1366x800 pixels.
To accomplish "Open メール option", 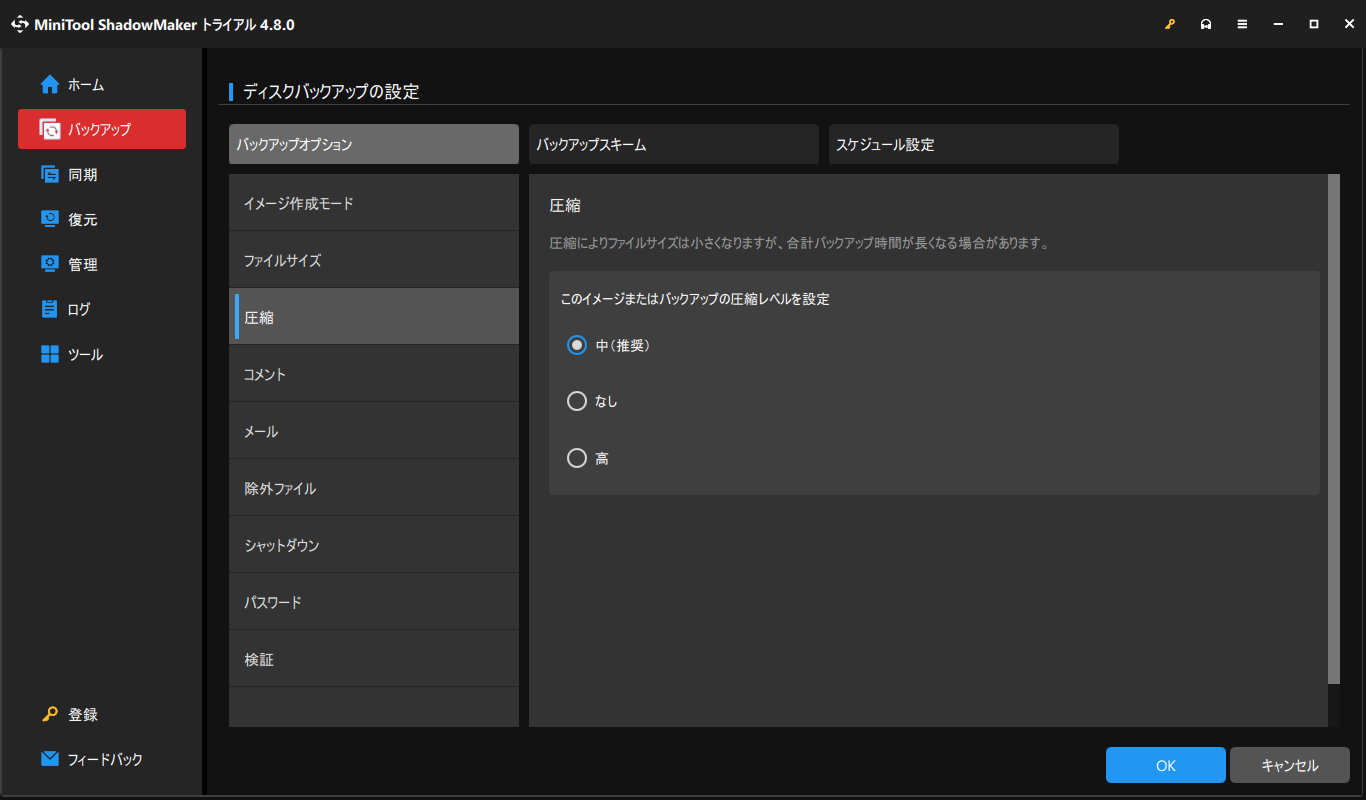I will tap(374, 431).
